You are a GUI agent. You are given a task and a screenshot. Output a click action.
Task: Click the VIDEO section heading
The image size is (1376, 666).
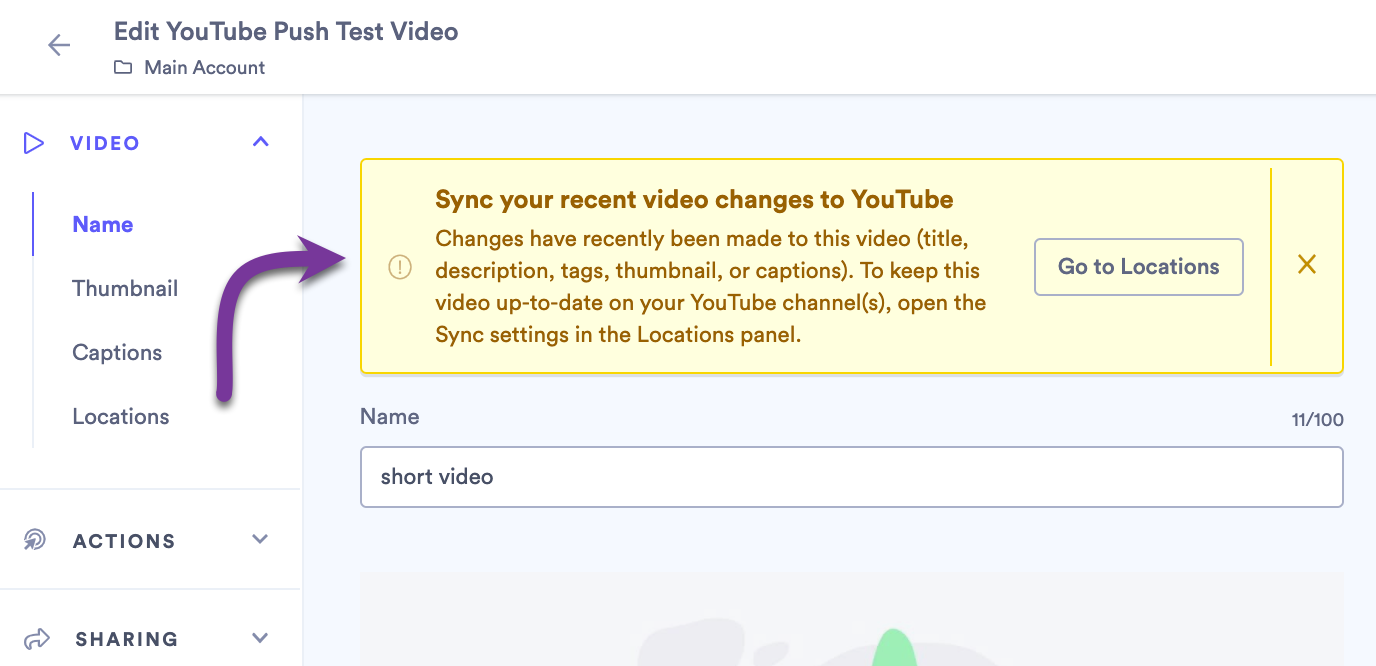[x=105, y=143]
